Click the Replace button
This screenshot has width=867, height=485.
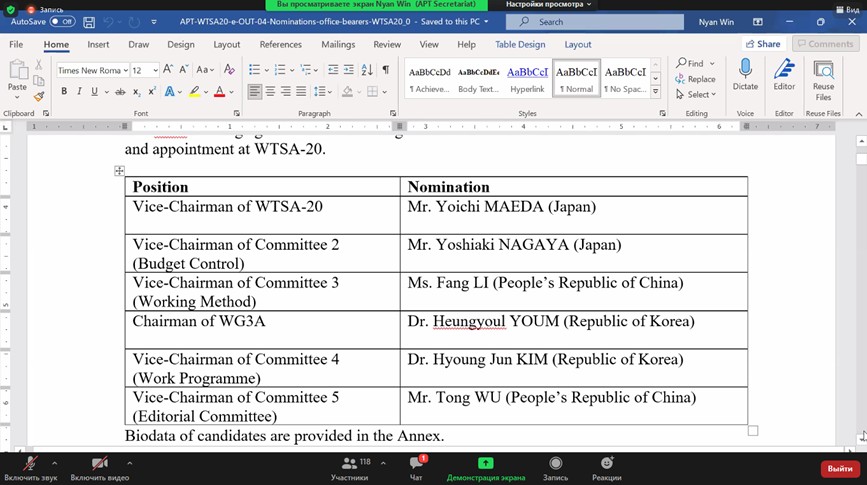click(696, 79)
